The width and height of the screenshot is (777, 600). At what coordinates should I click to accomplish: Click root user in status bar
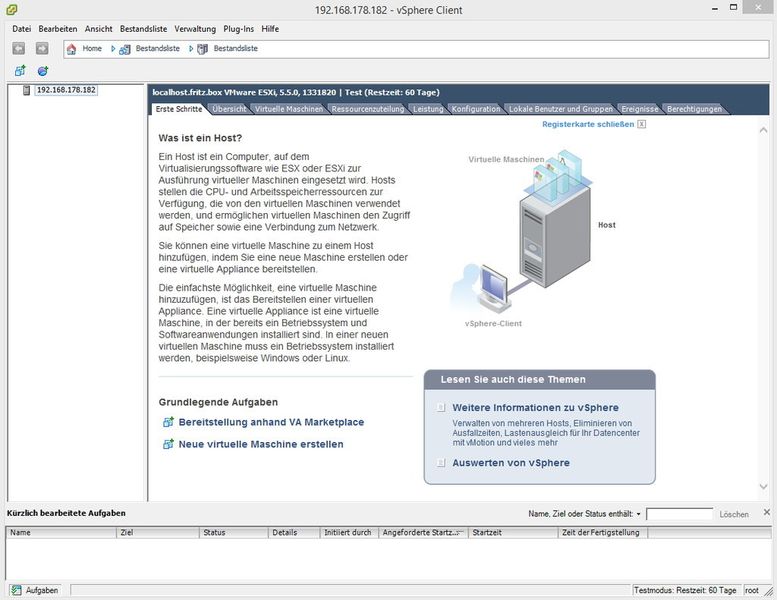coord(751,590)
